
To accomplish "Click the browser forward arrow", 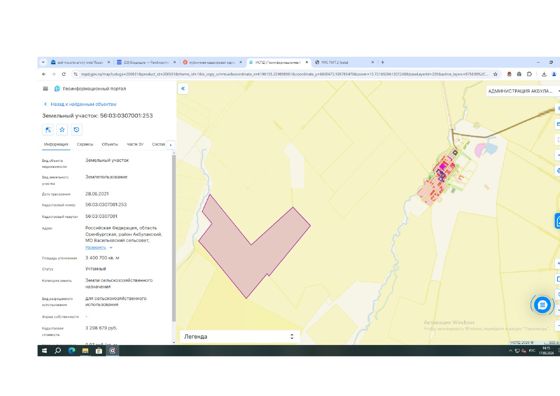I will tap(54, 74).
